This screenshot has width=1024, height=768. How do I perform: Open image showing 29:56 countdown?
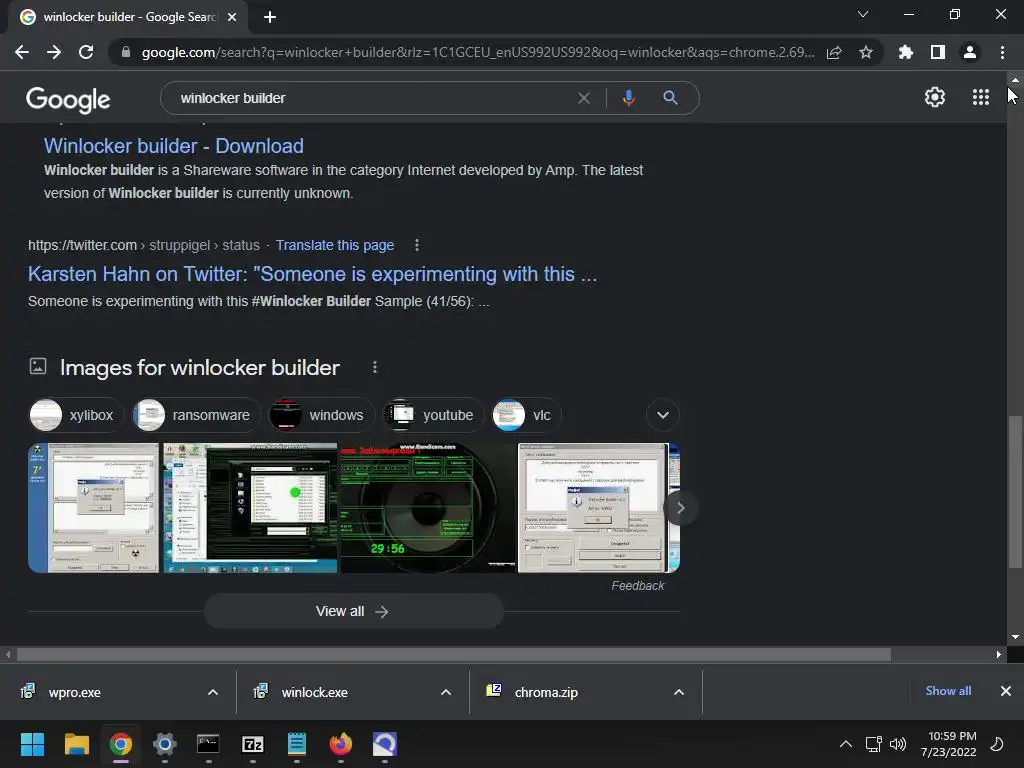[x=428, y=507]
